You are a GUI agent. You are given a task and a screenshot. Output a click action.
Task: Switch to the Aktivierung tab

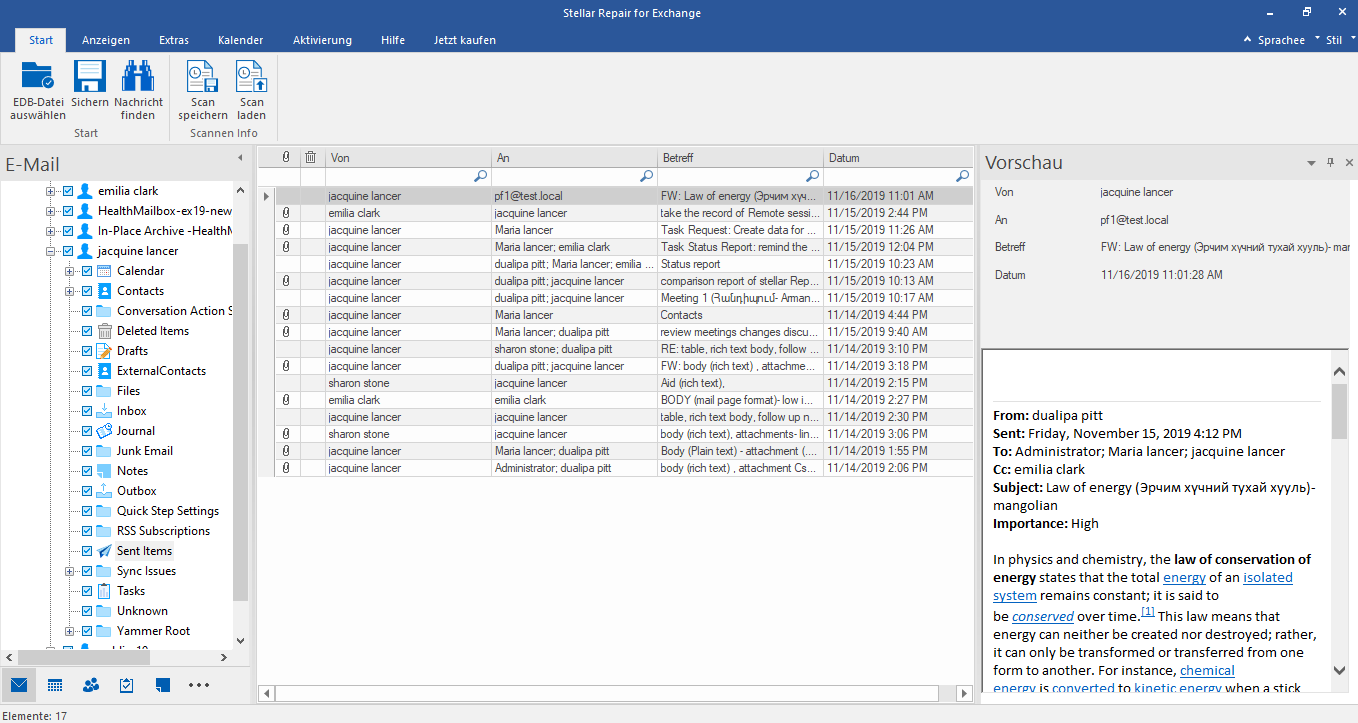click(322, 40)
